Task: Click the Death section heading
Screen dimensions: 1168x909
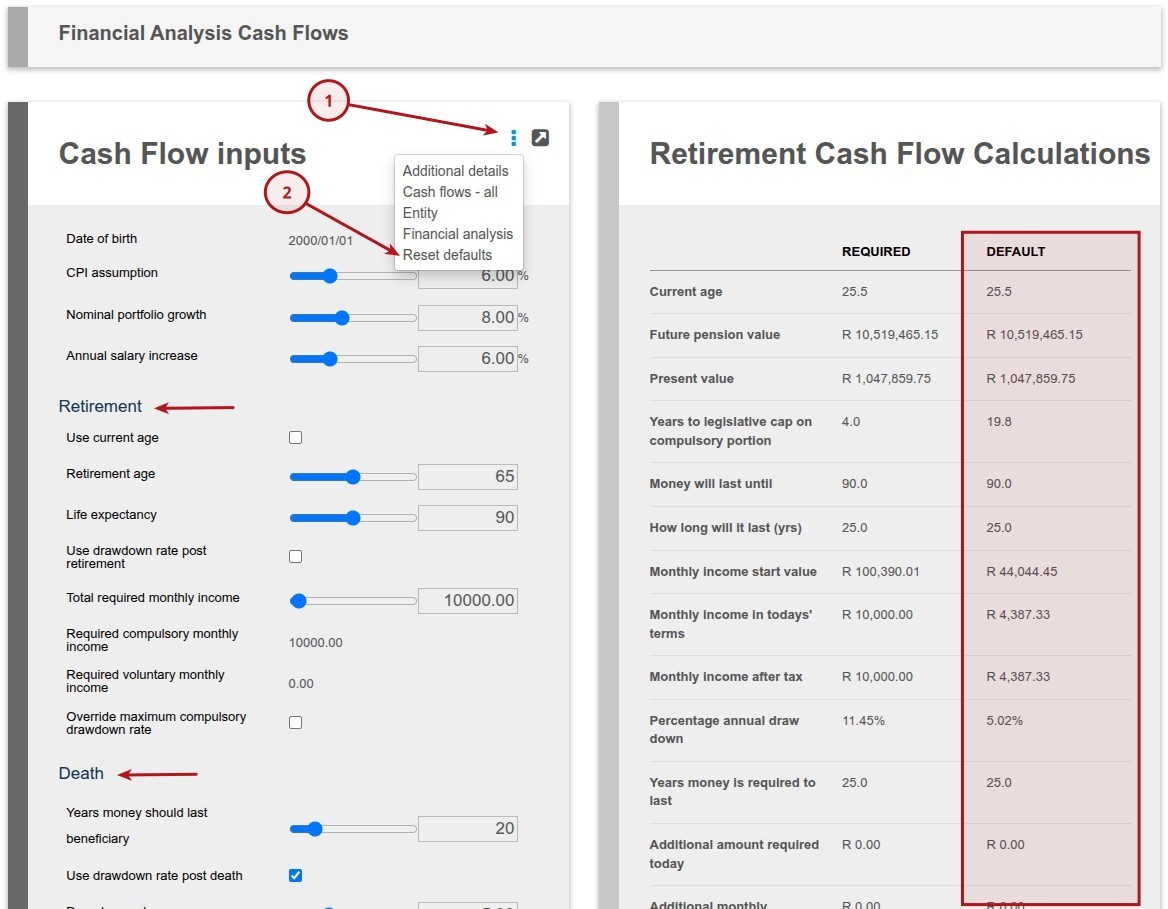Action: tap(81, 773)
